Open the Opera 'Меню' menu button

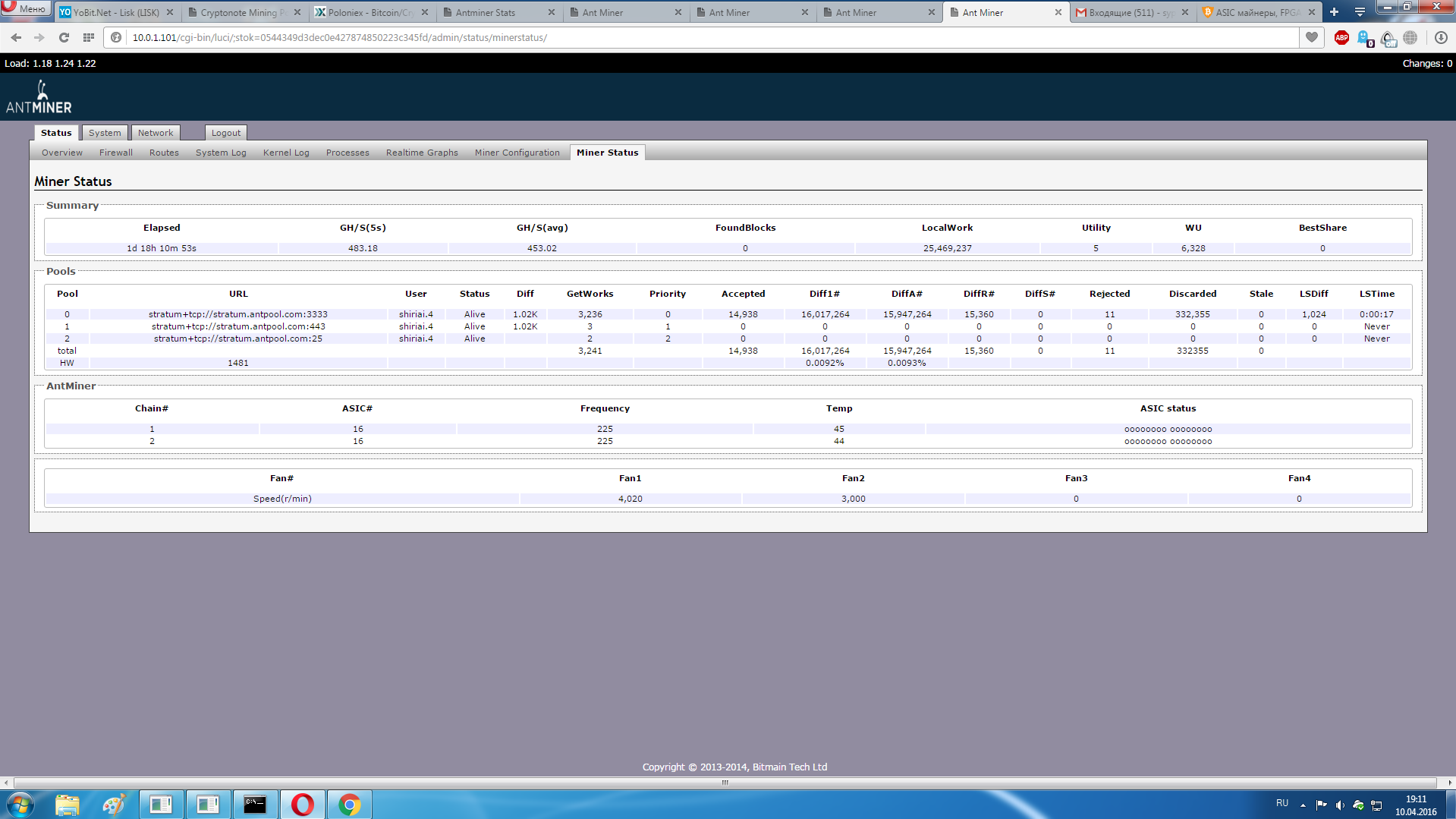[25, 8]
